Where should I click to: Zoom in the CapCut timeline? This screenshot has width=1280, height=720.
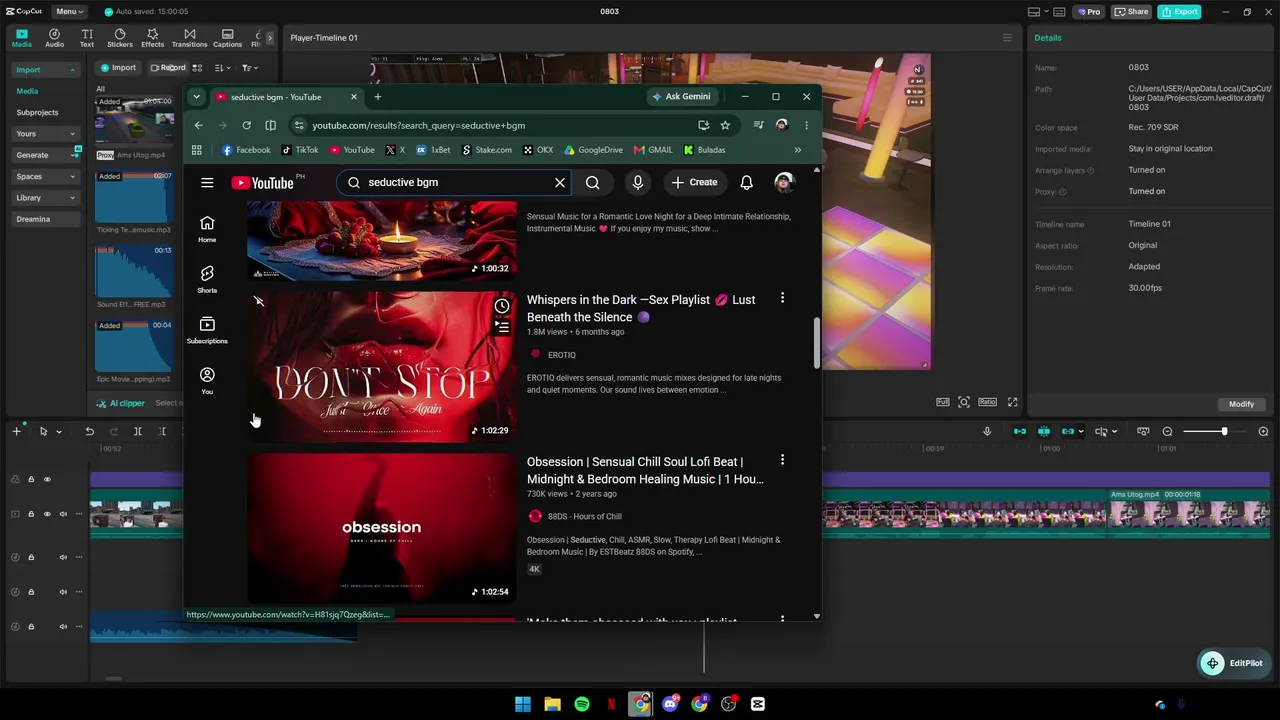1263,431
